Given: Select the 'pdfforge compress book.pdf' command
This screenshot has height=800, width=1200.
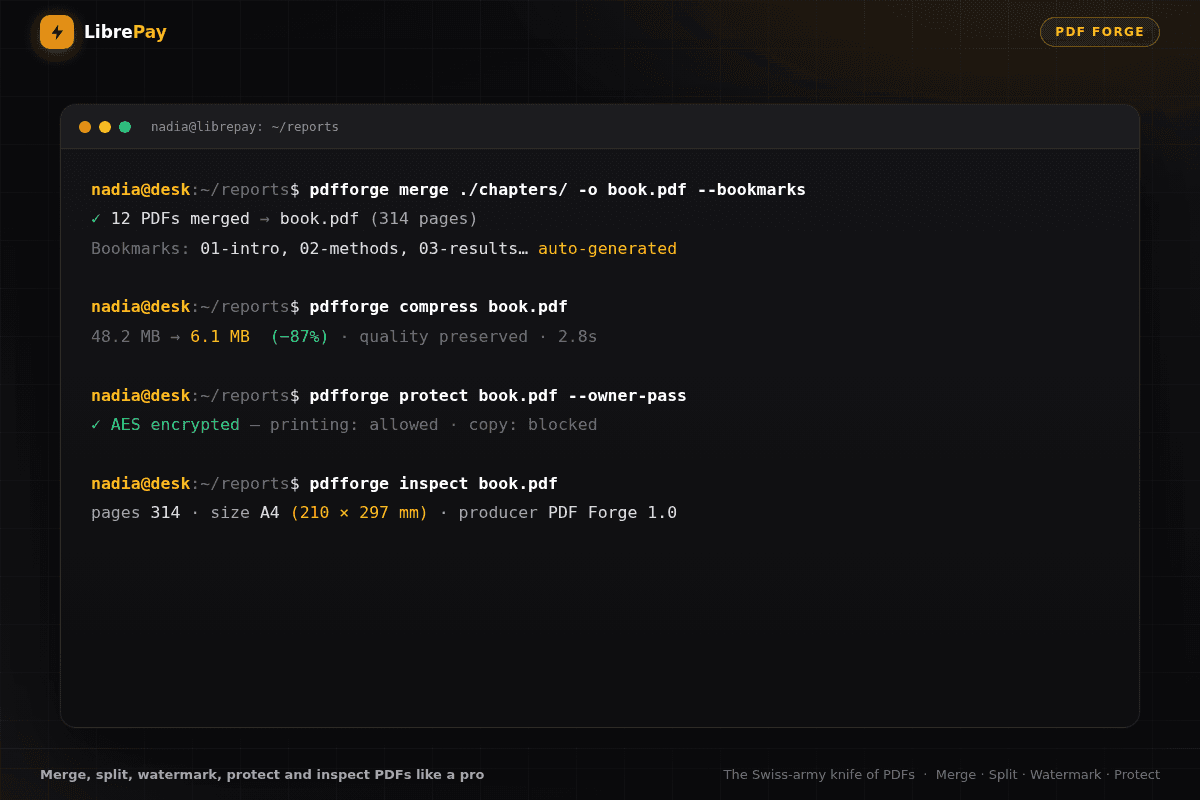Looking at the screenshot, I should tap(438, 306).
